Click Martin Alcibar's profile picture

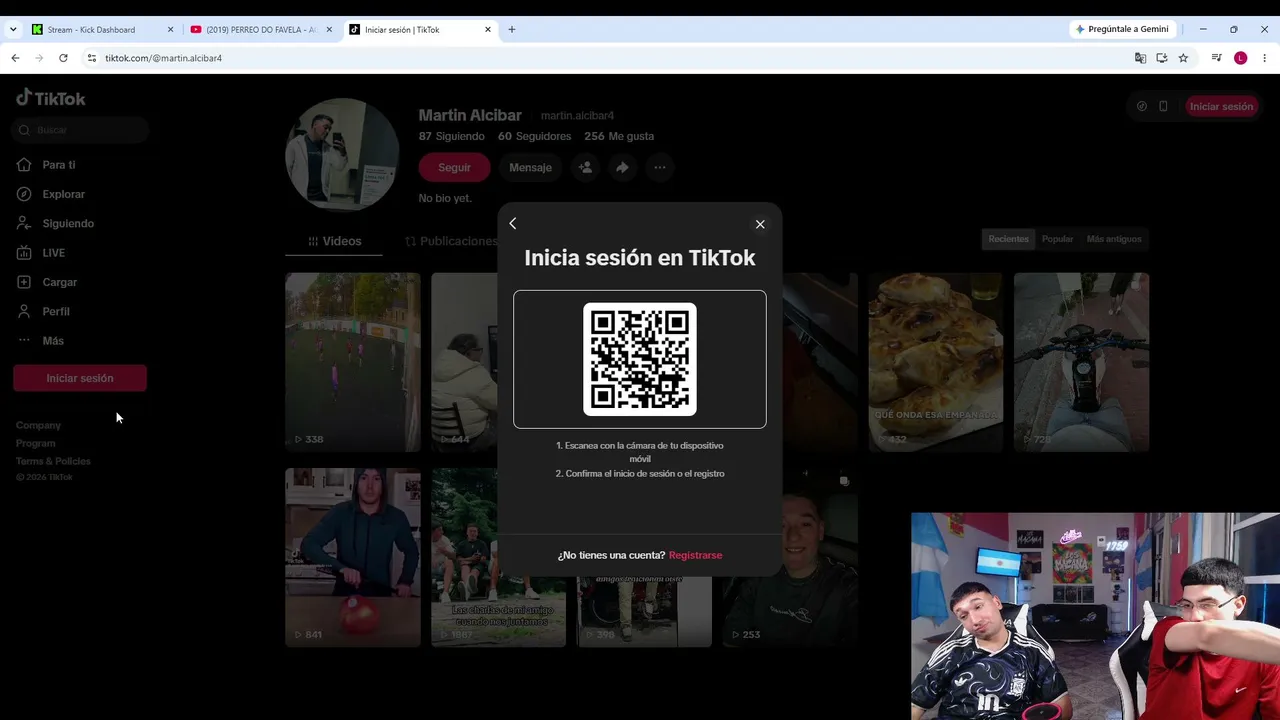pyautogui.click(x=342, y=155)
